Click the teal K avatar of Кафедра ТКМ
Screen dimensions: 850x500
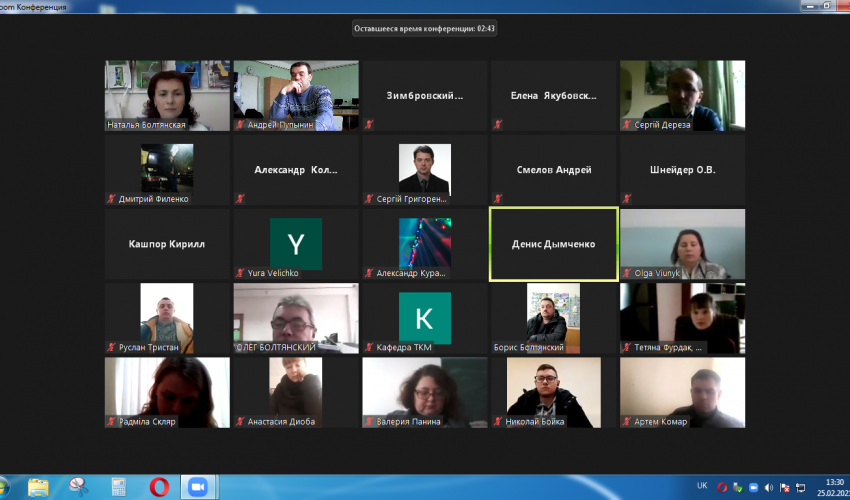tap(424, 318)
